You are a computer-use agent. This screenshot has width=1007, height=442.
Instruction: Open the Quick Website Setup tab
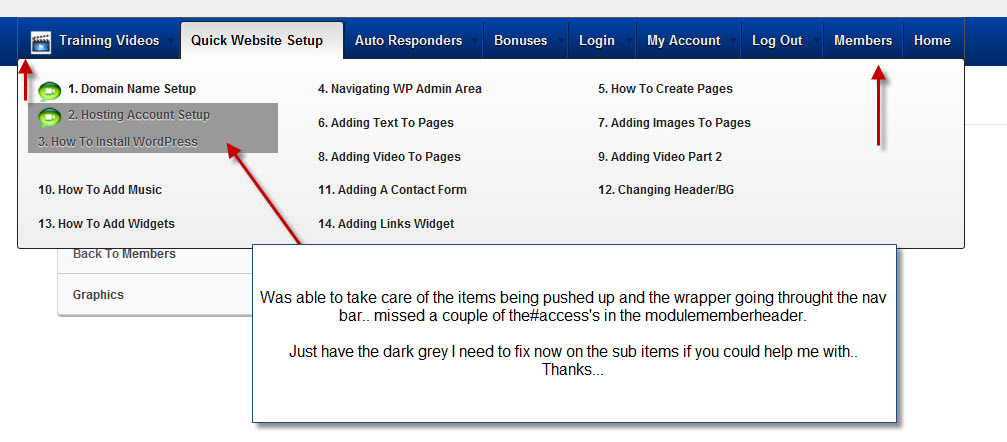coord(257,41)
